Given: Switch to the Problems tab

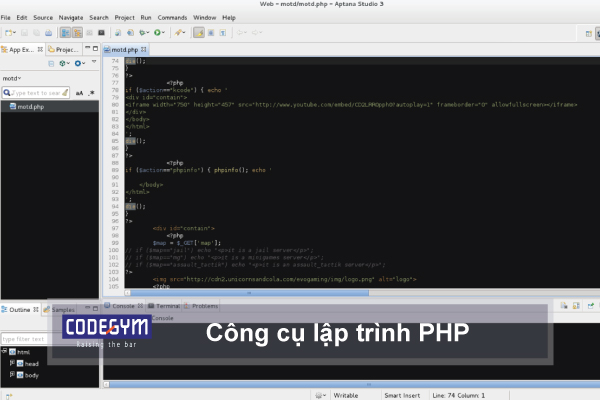Looking at the screenshot, I should (201, 306).
